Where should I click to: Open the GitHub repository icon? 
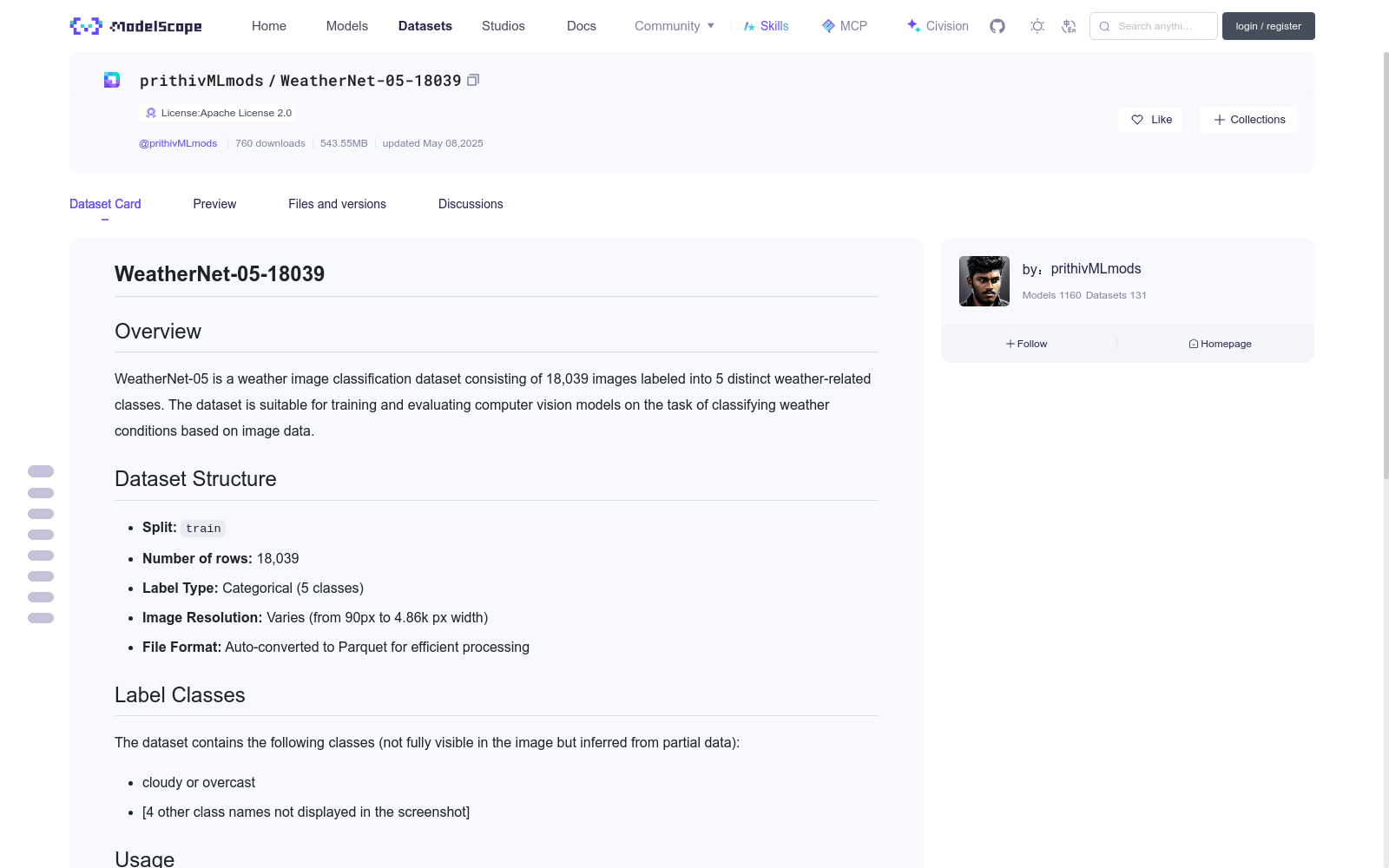997,26
